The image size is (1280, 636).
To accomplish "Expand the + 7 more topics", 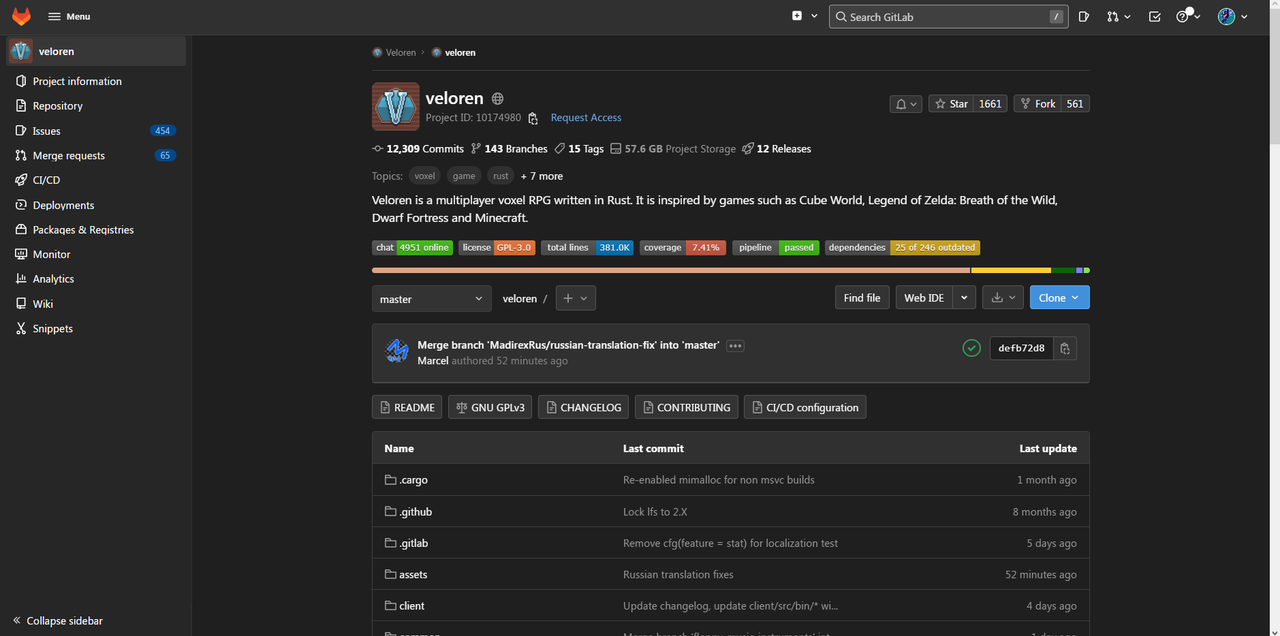I will 542,176.
